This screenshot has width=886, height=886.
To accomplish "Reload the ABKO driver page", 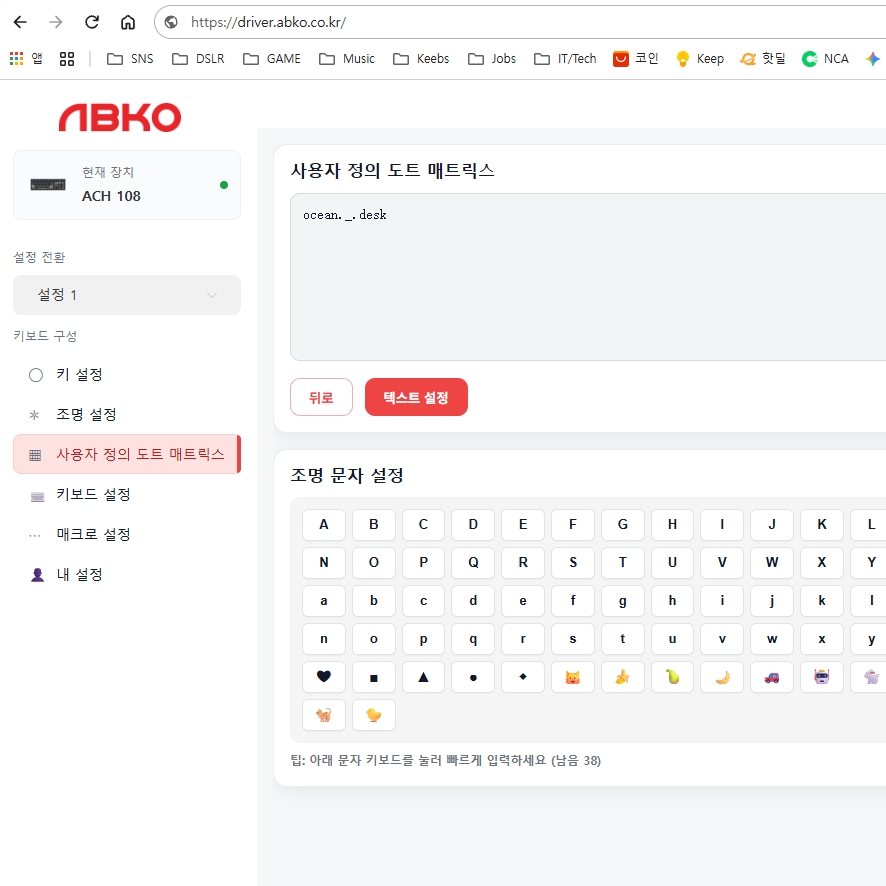I will tap(92, 22).
